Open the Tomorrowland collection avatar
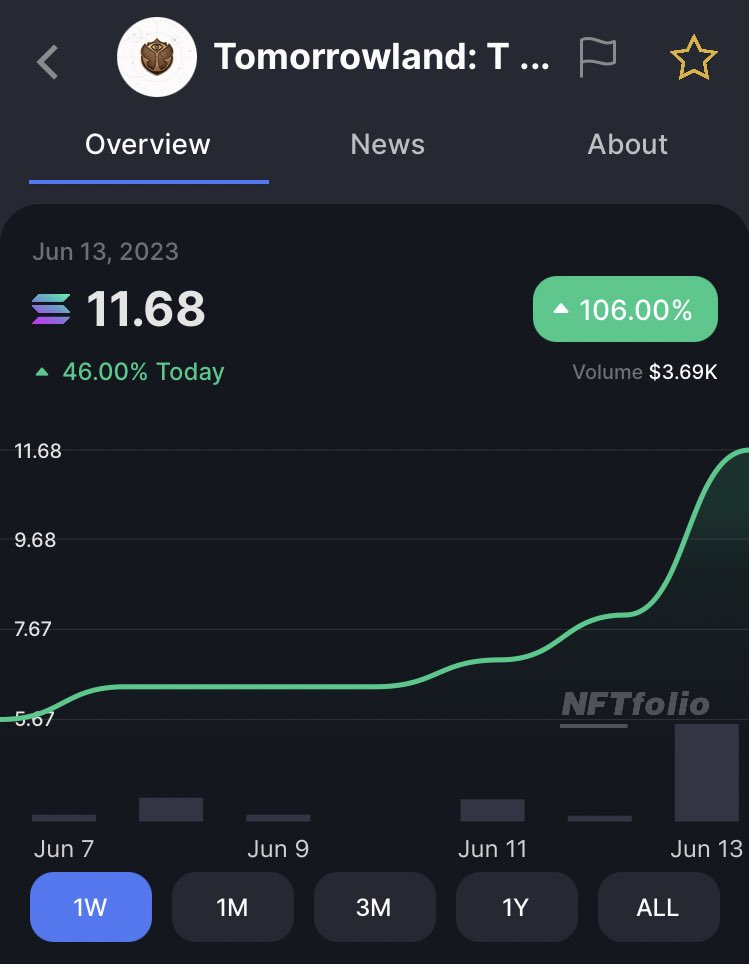The height and width of the screenshot is (964, 749). tap(157, 57)
